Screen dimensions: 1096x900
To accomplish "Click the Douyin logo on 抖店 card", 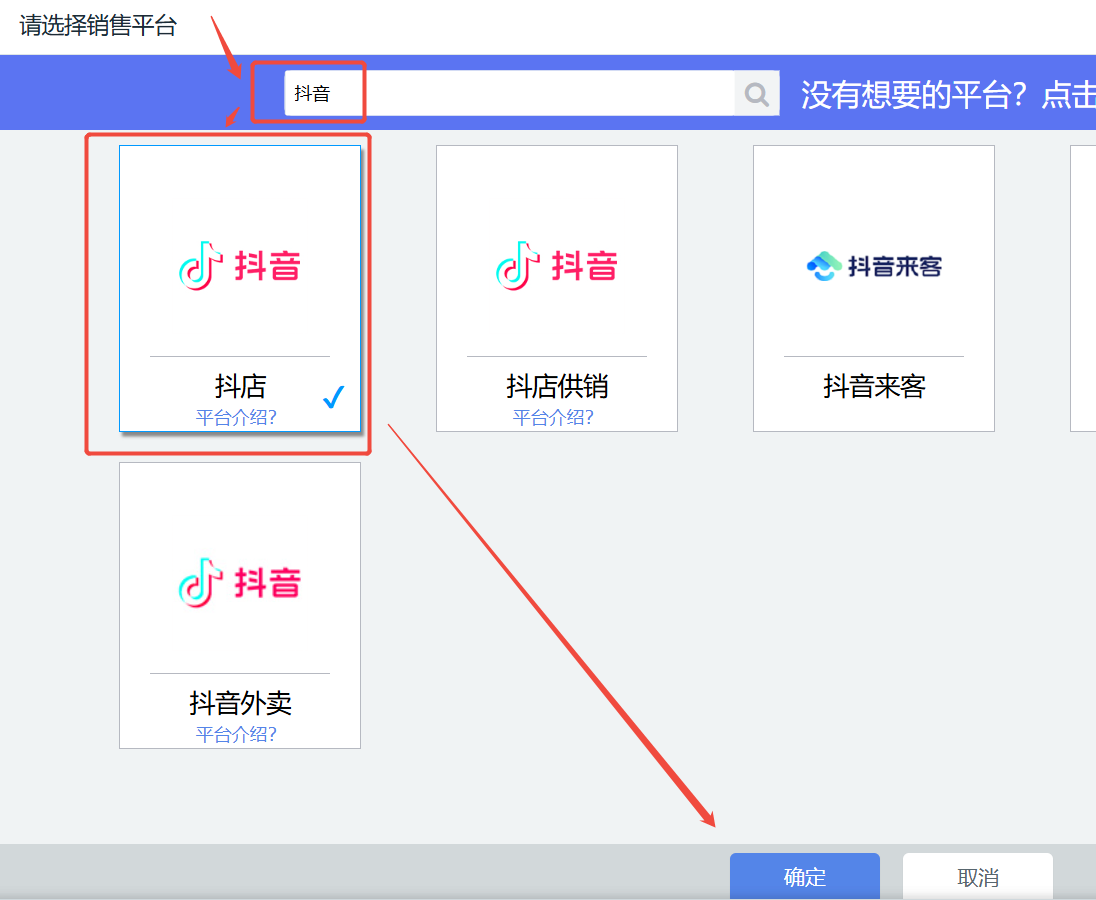I will pyautogui.click(x=240, y=266).
